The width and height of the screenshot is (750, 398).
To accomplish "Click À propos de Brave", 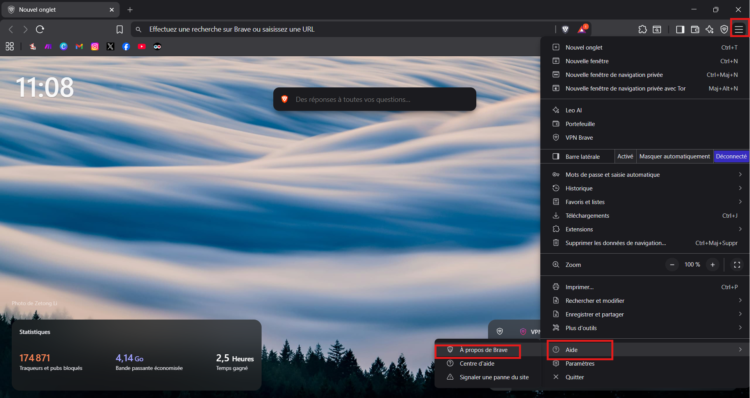I will (x=488, y=350).
